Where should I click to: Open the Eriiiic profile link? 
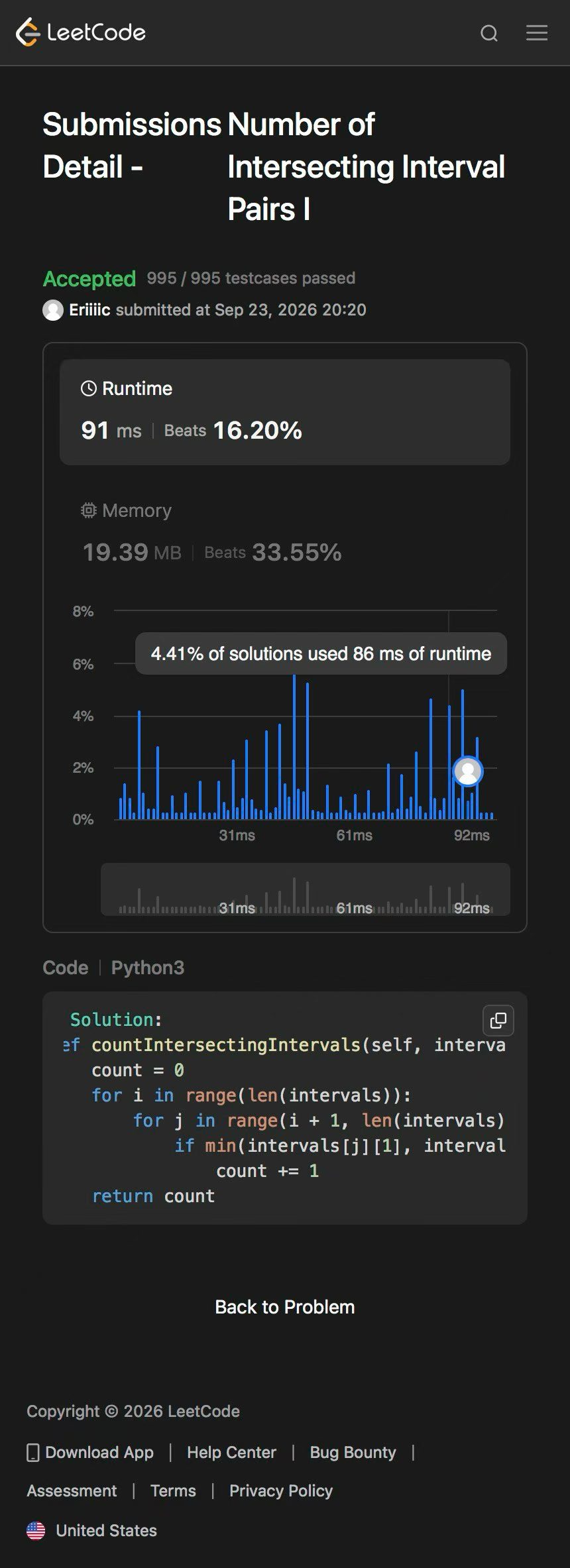[x=89, y=310]
